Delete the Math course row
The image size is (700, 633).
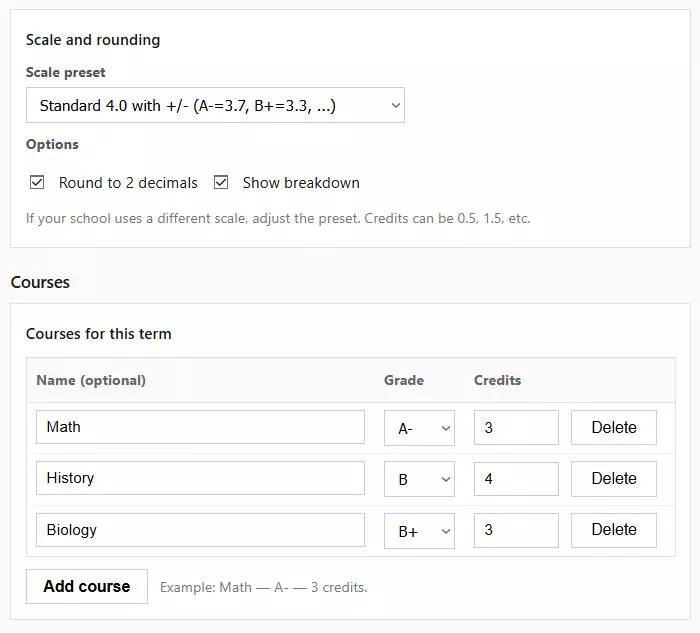614,428
